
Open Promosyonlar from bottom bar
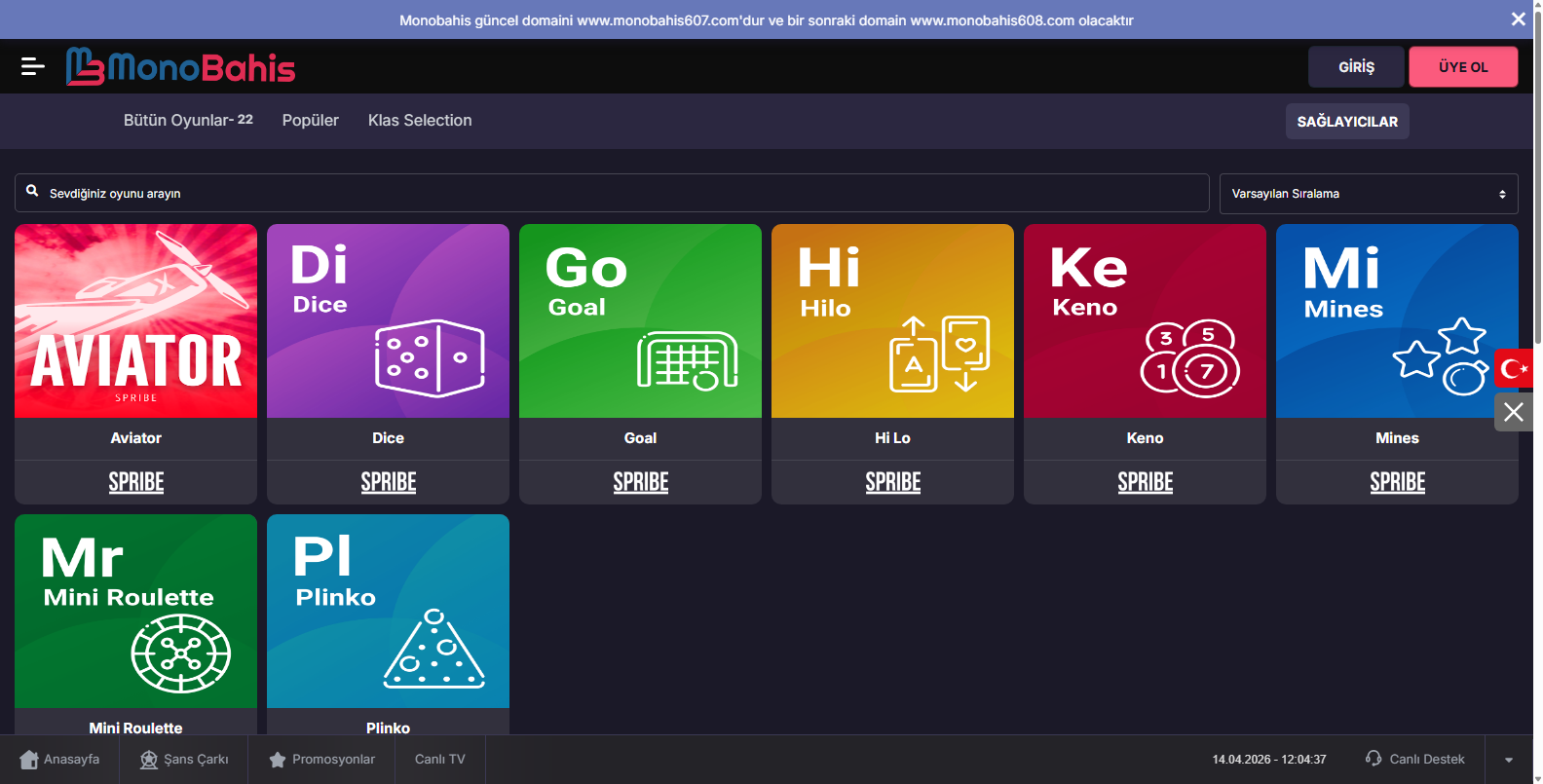[321, 760]
